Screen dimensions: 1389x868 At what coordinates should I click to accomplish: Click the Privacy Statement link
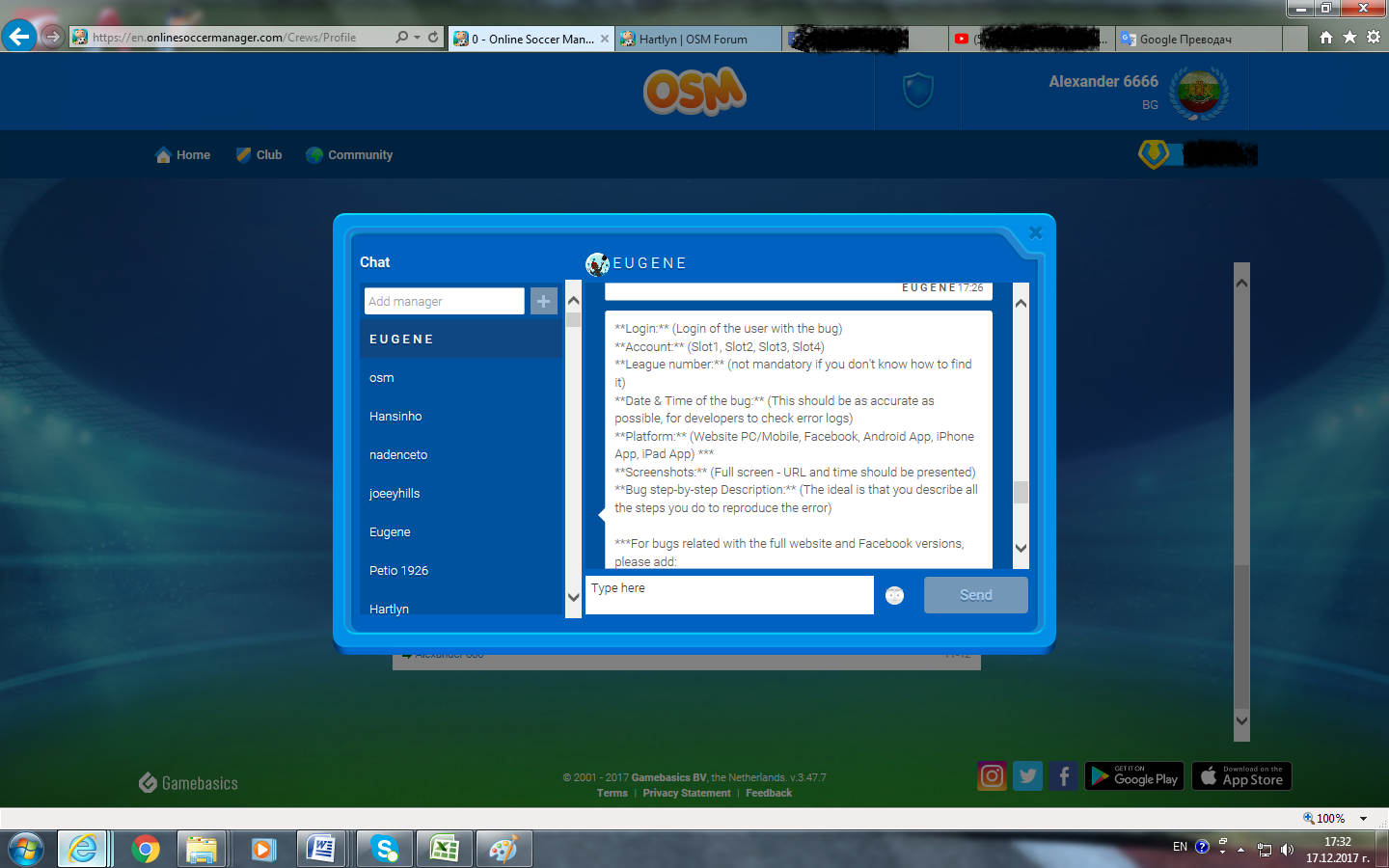pyautogui.click(x=687, y=793)
